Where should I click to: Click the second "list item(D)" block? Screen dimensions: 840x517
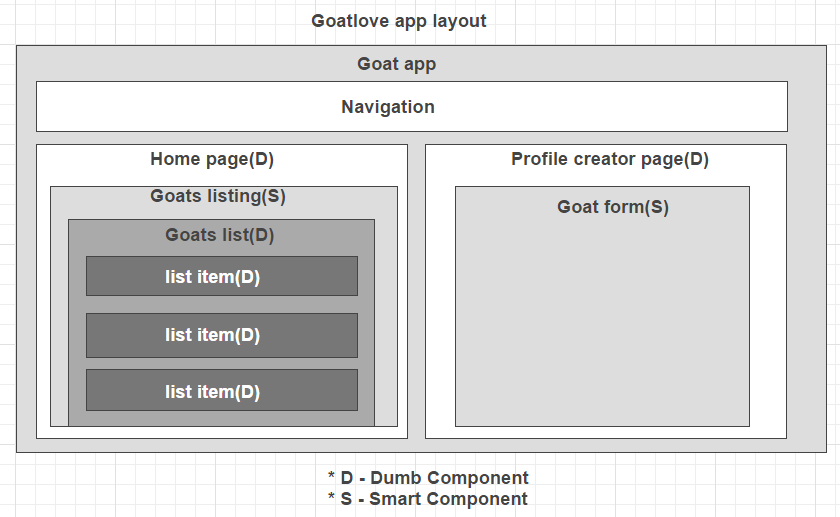221,335
